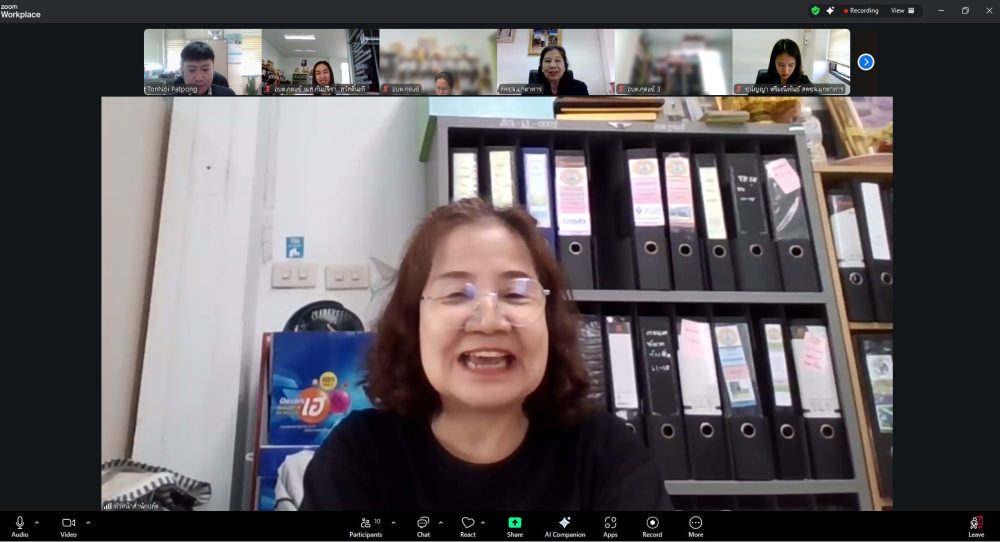Open the More options menu
Screen dimensions: 1000x542
coord(695,524)
